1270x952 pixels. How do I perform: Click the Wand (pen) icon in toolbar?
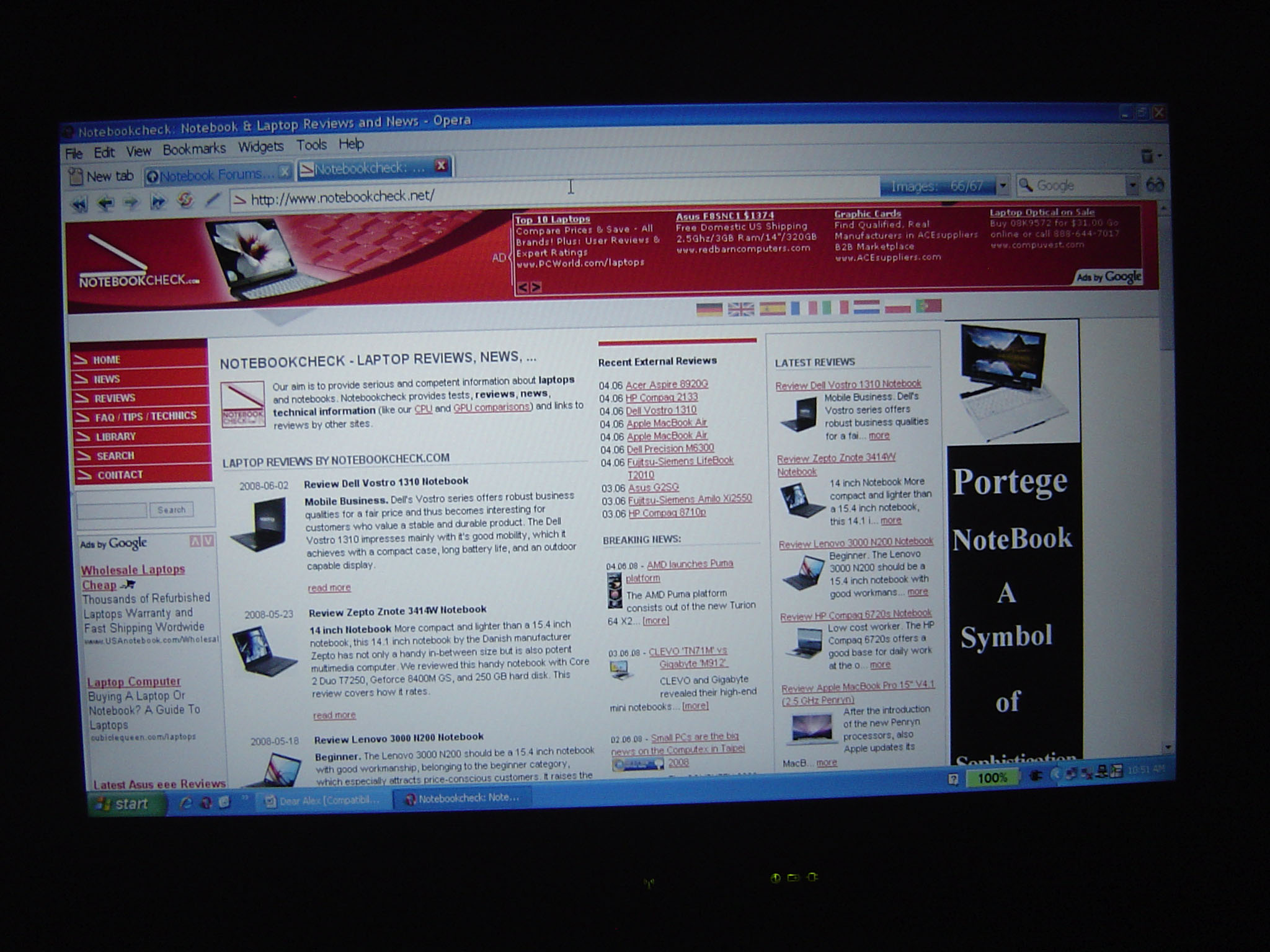coord(212,200)
